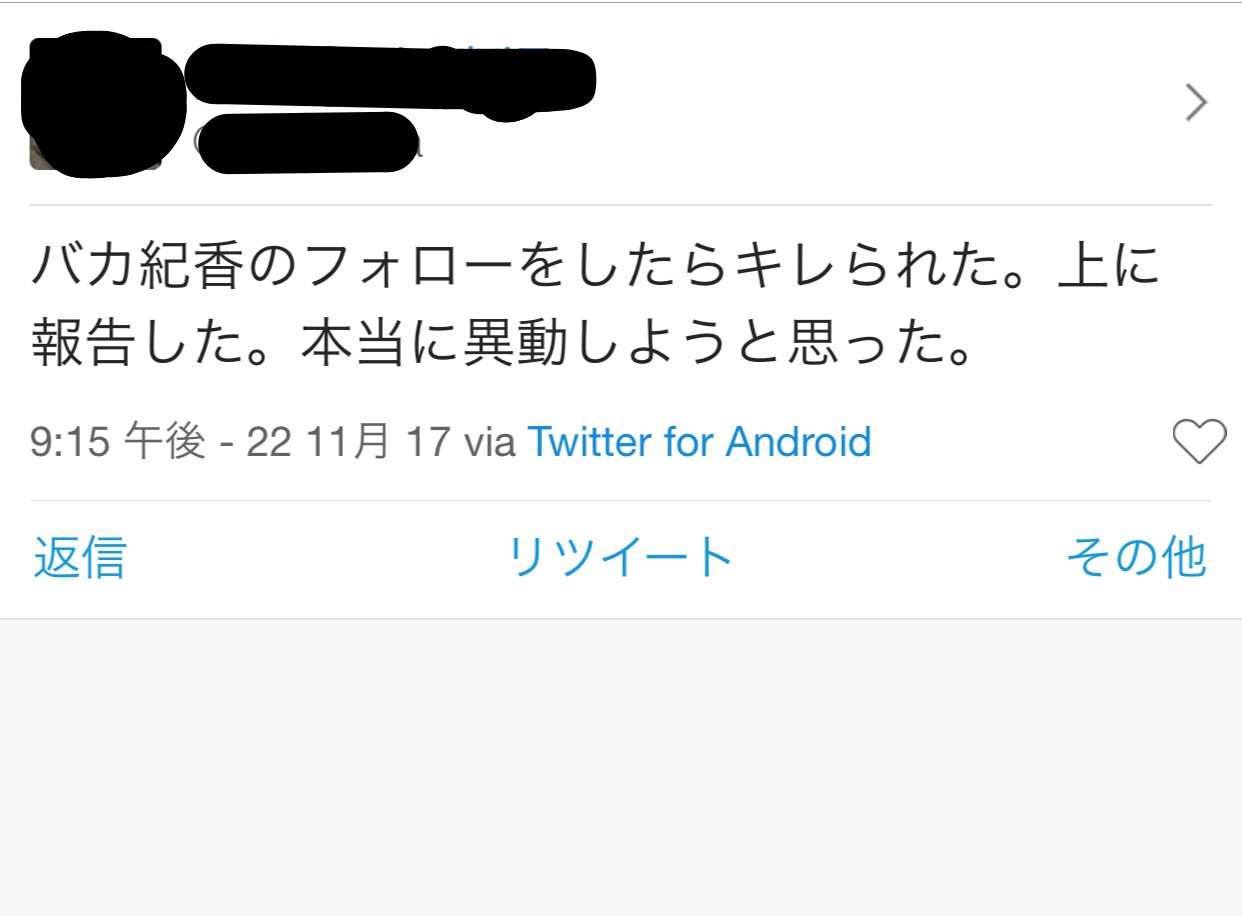The height and width of the screenshot is (916, 1242).
Task: Tap the empty gray area below the tweet
Action: 621,768
